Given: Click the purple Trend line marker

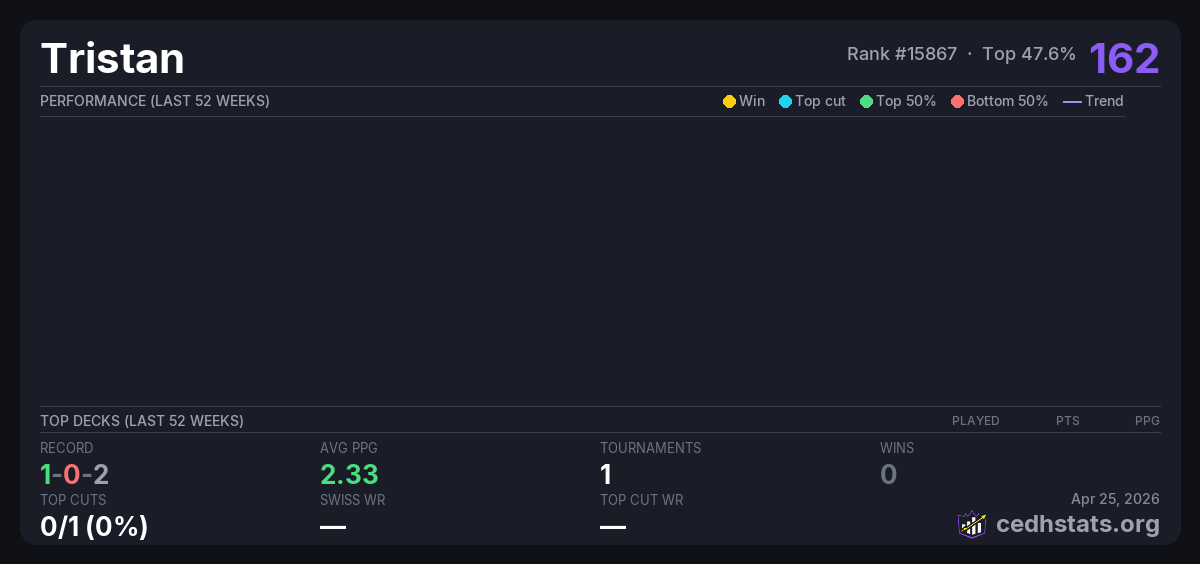Looking at the screenshot, I should pos(1071,101).
